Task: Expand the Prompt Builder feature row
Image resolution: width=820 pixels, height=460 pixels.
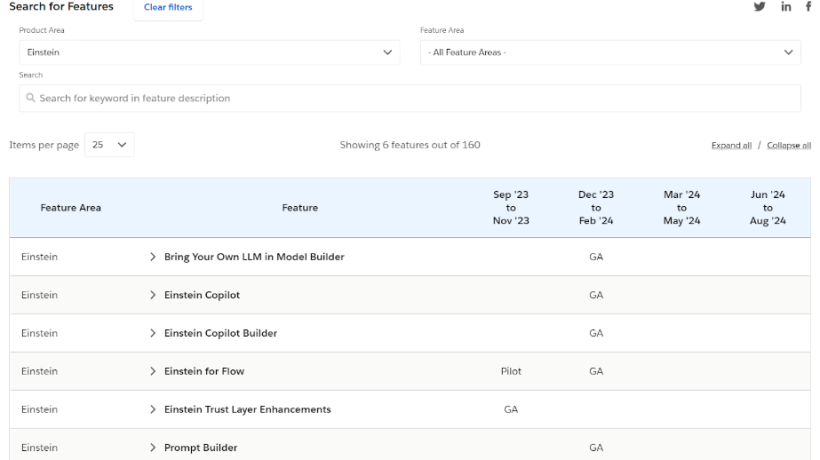Action: (x=153, y=447)
